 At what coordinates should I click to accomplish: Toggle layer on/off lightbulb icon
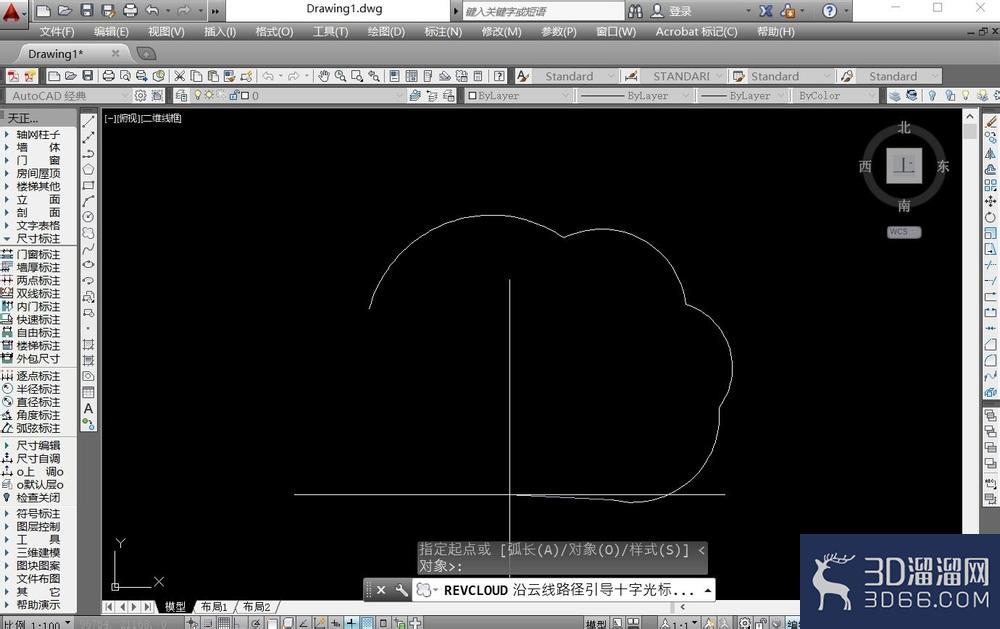(198, 95)
